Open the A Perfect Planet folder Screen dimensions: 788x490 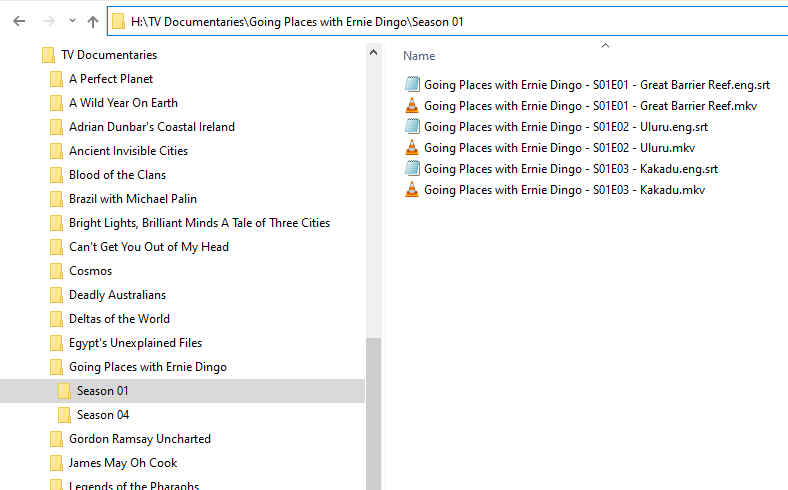tap(111, 79)
